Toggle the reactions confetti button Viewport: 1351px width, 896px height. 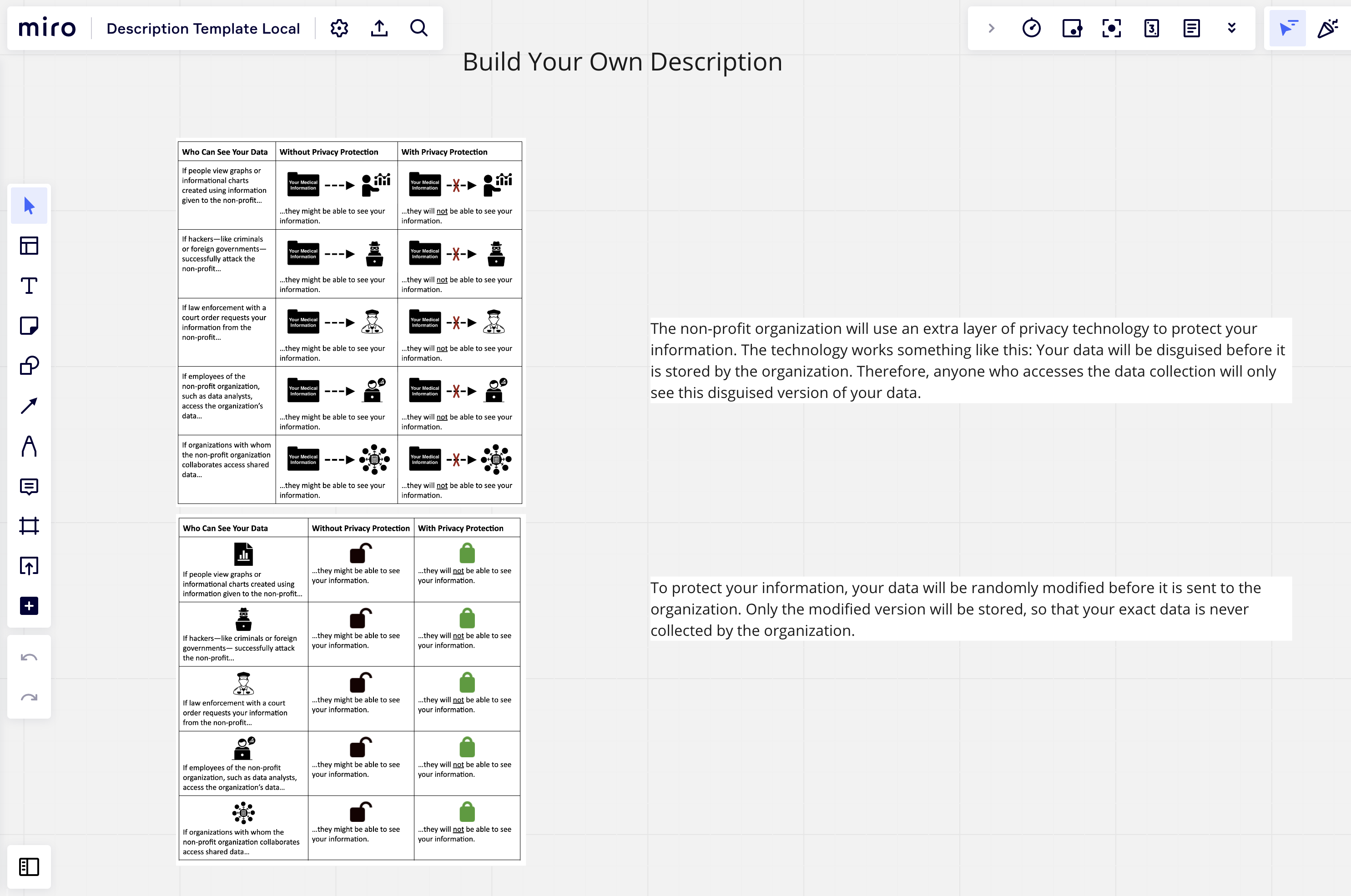(x=1327, y=28)
